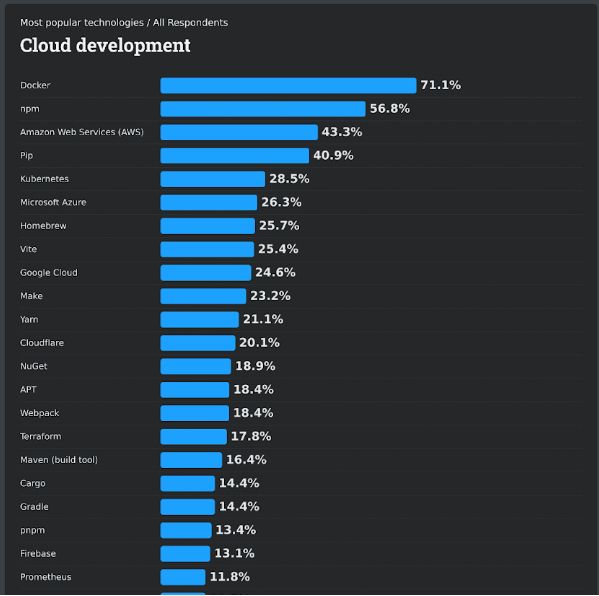Select the pnpm label
Screen dimensions: 599x596
(x=32, y=530)
